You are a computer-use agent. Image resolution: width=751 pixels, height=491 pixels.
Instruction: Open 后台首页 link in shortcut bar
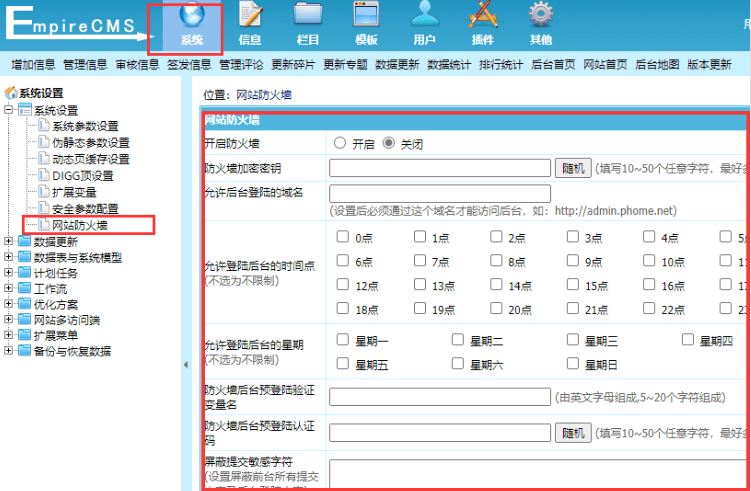(x=553, y=65)
